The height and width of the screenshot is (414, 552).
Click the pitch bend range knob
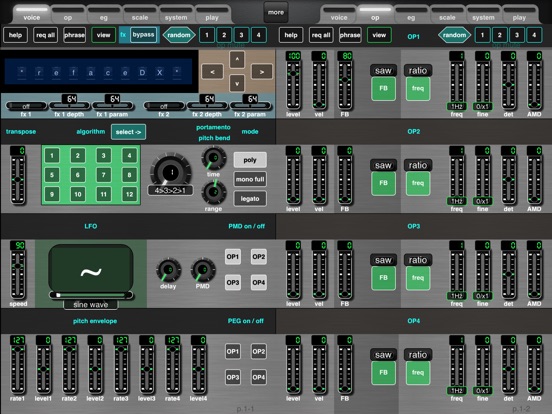pos(214,192)
